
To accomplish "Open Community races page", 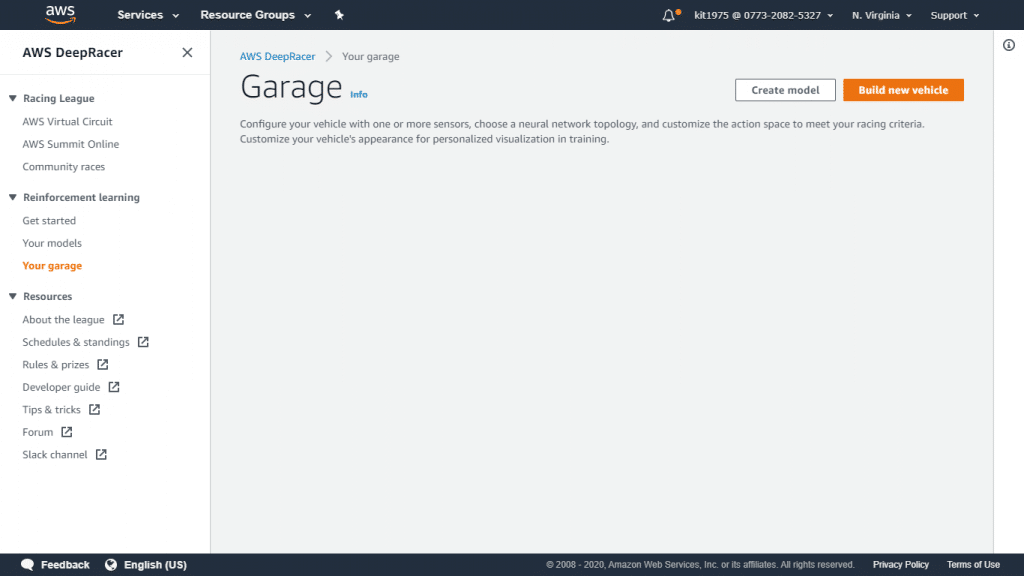I will click(x=63, y=167).
